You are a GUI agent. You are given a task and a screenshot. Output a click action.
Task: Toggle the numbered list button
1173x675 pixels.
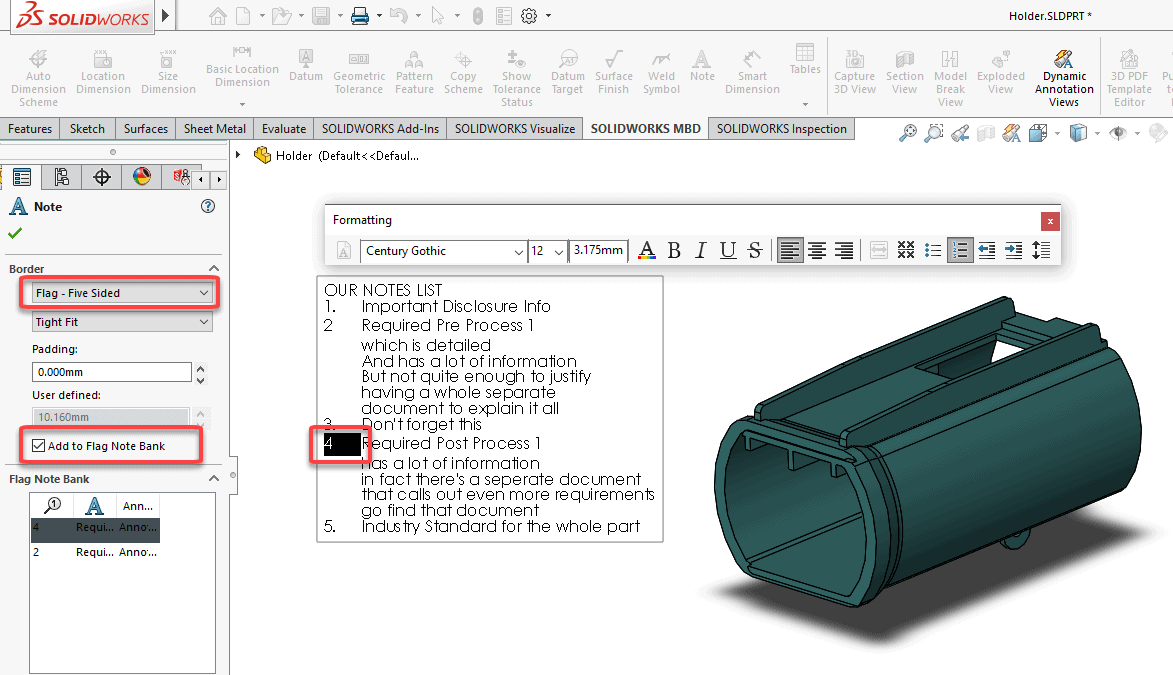960,251
